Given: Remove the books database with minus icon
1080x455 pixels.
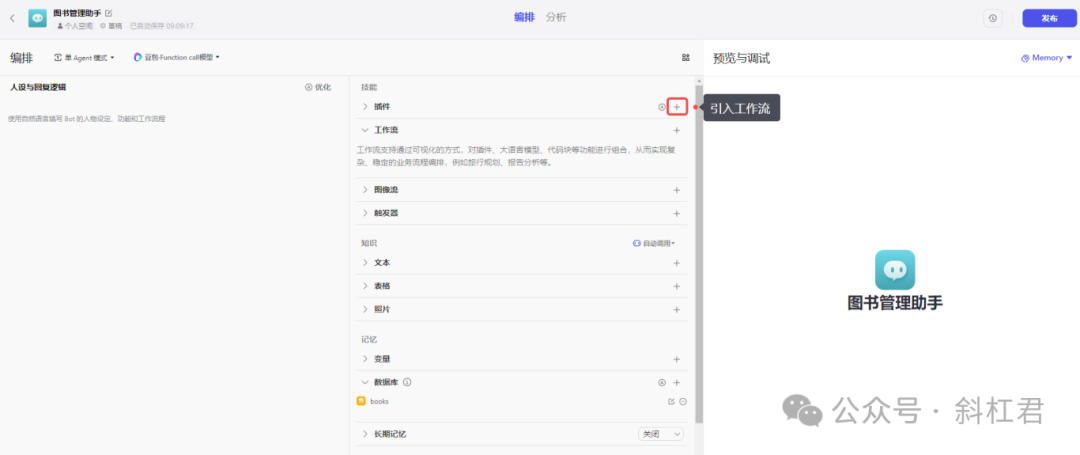Looking at the screenshot, I should point(683,401).
